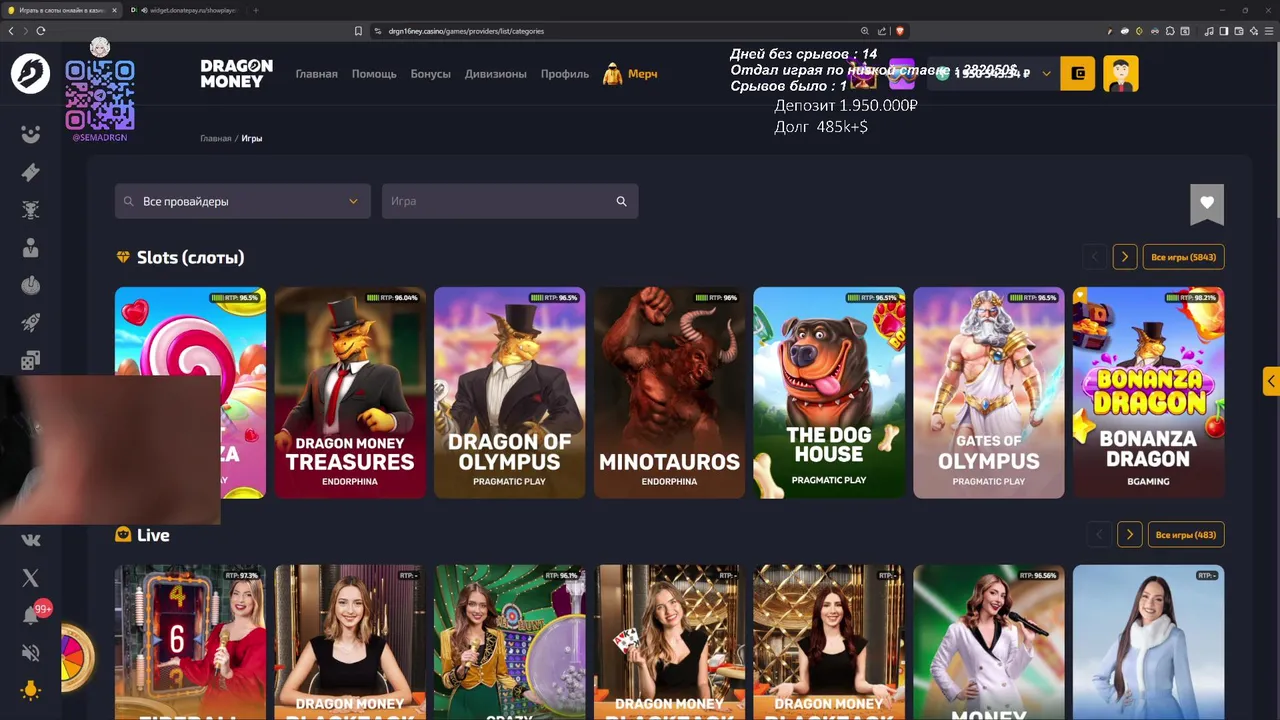This screenshot has width=1280, height=720.
Task: Expand the balance currency chevron
Action: [x=1046, y=73]
